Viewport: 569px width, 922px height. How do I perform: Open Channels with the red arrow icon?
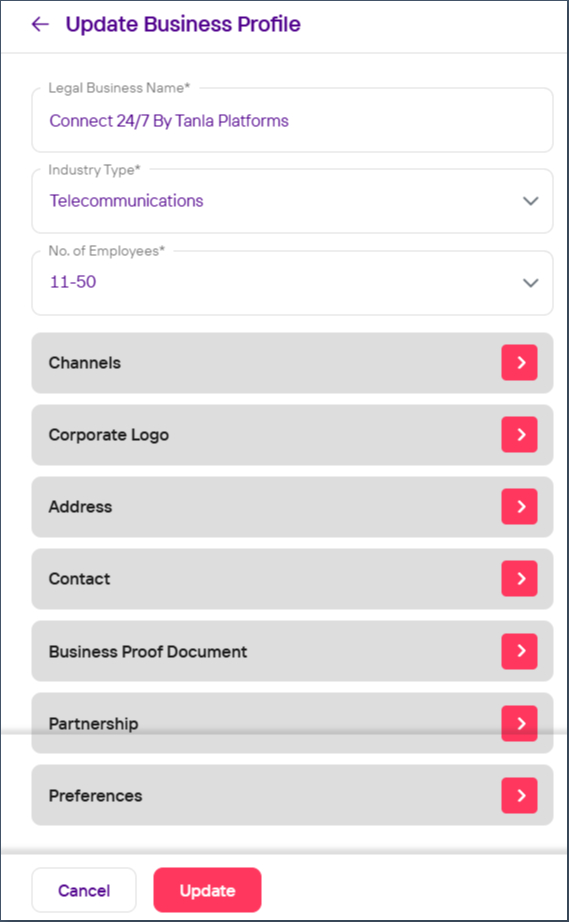click(519, 363)
